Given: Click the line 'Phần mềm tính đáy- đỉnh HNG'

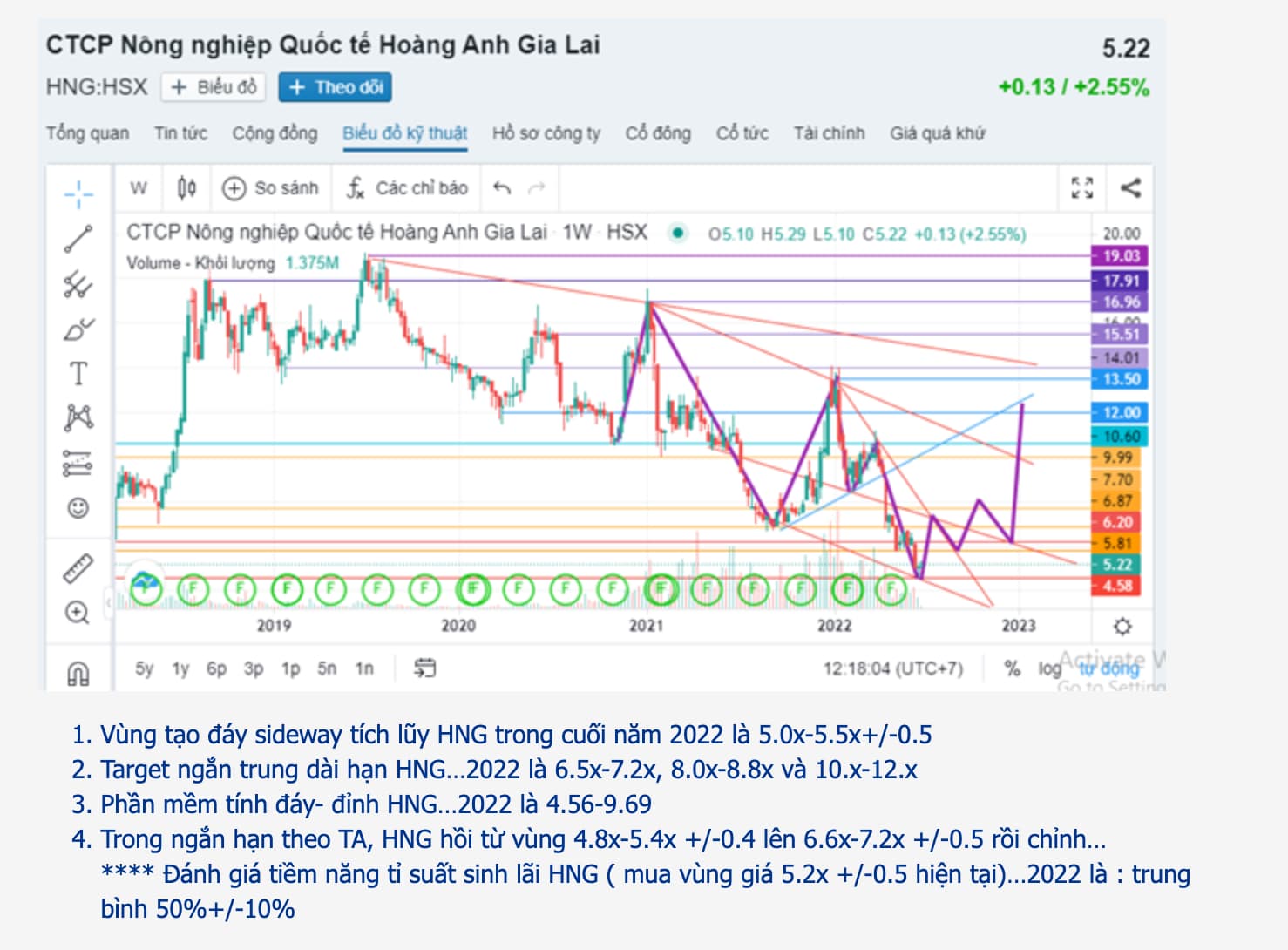Looking at the screenshot, I should pos(376,804).
